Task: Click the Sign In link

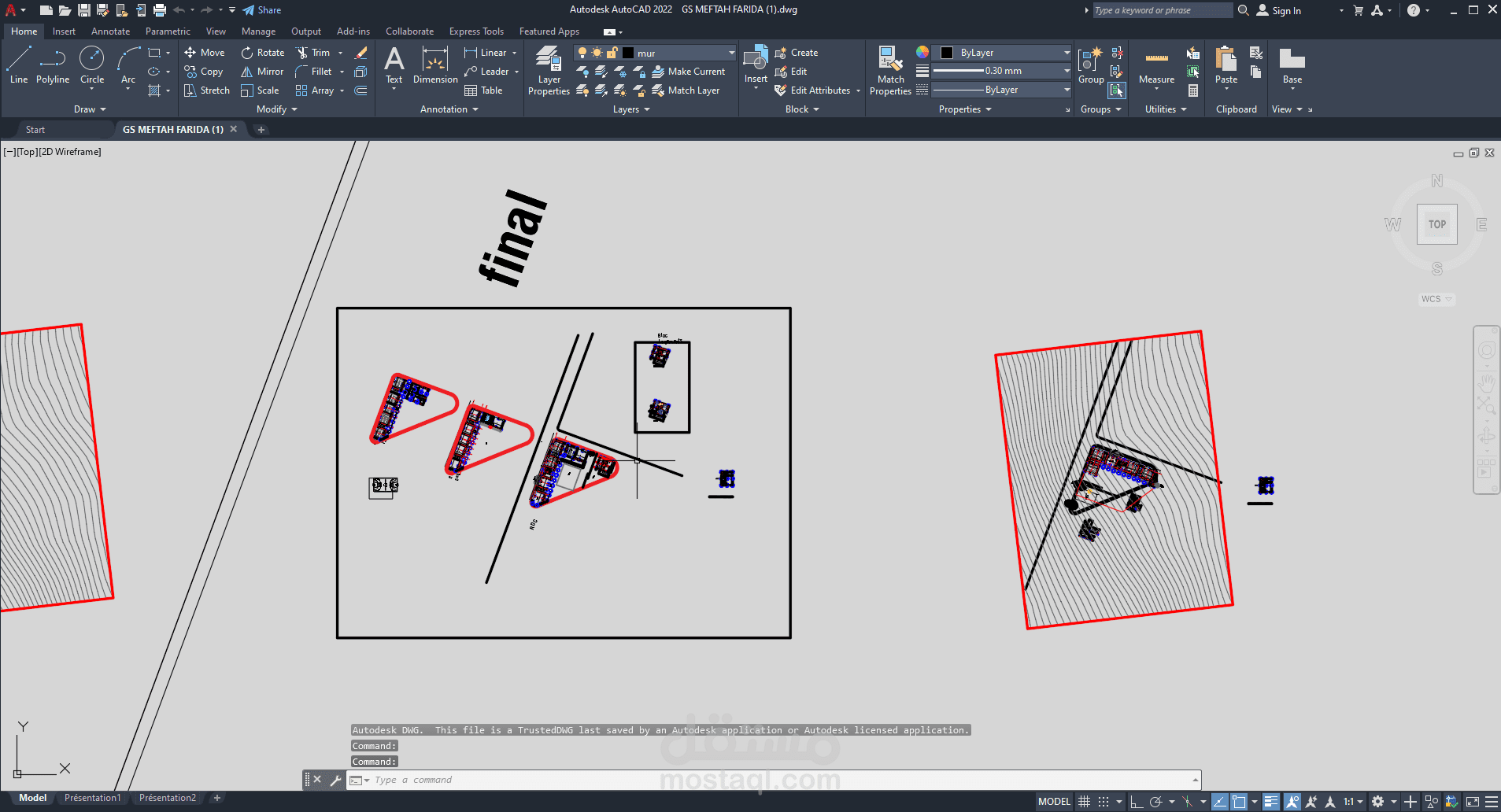Action: point(1287,11)
